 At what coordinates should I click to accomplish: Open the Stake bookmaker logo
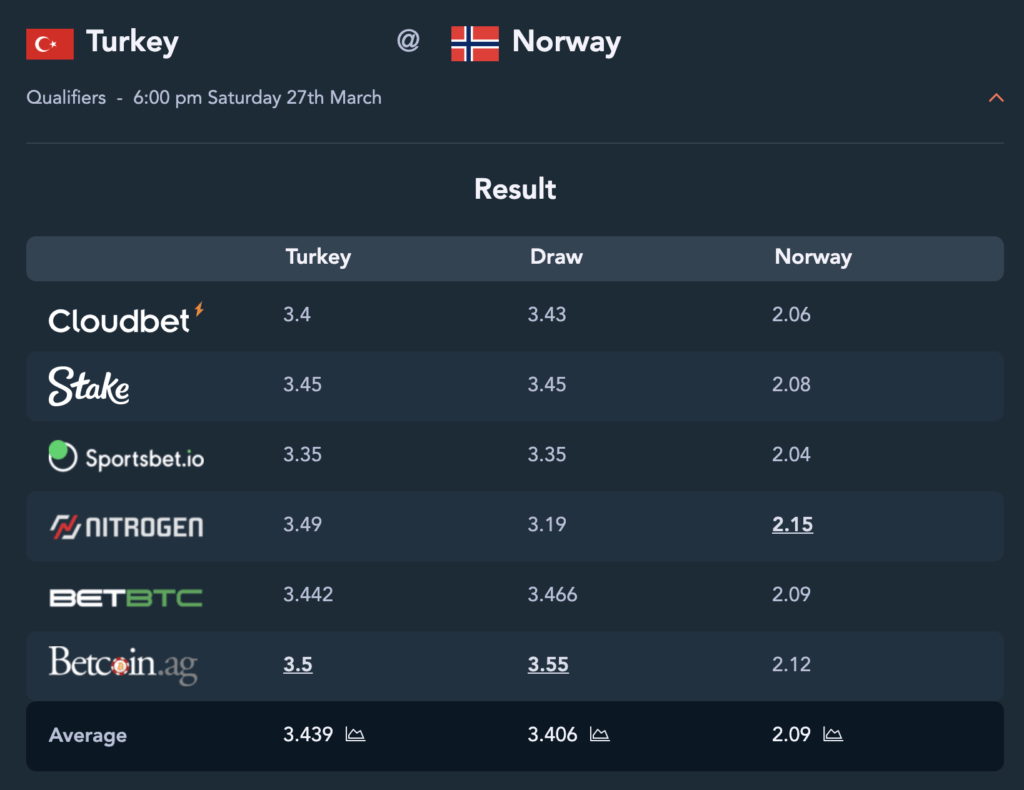point(89,386)
